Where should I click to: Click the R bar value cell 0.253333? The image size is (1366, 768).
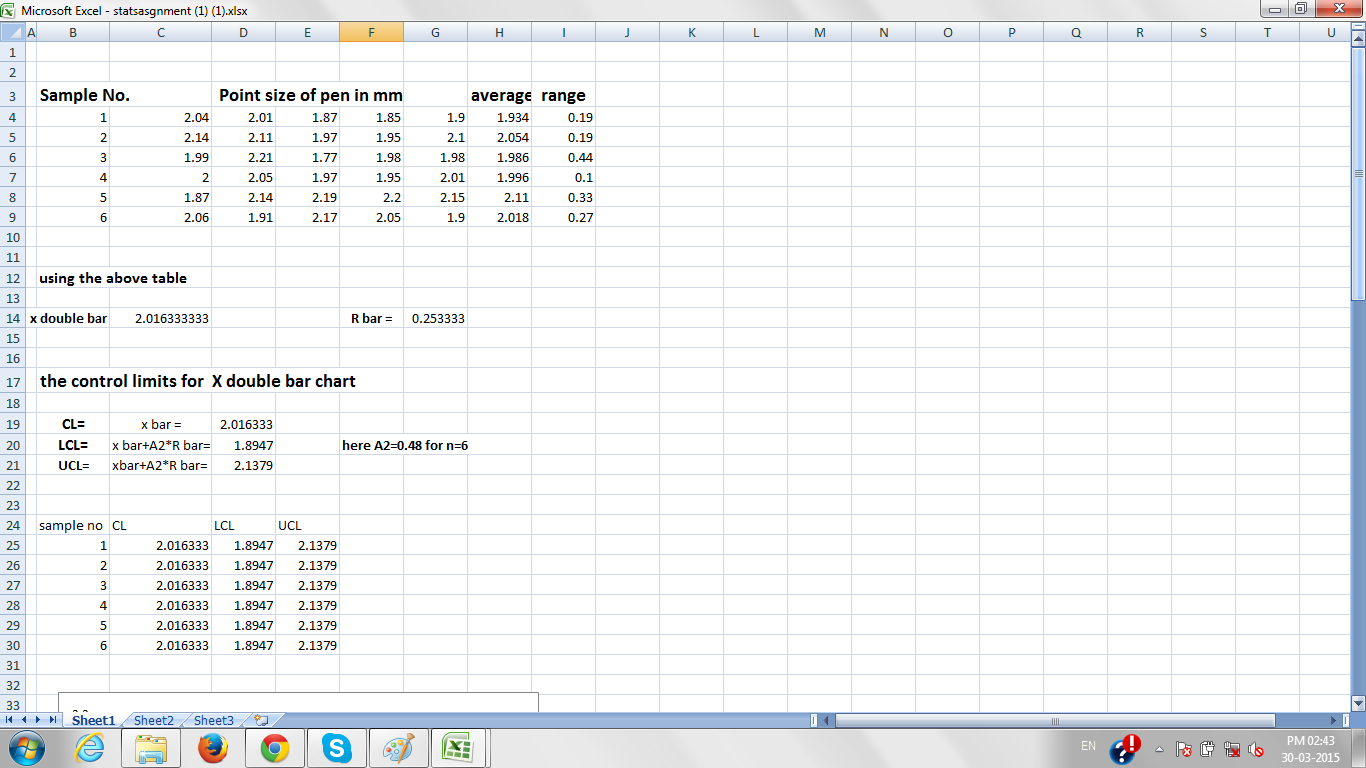coord(435,318)
